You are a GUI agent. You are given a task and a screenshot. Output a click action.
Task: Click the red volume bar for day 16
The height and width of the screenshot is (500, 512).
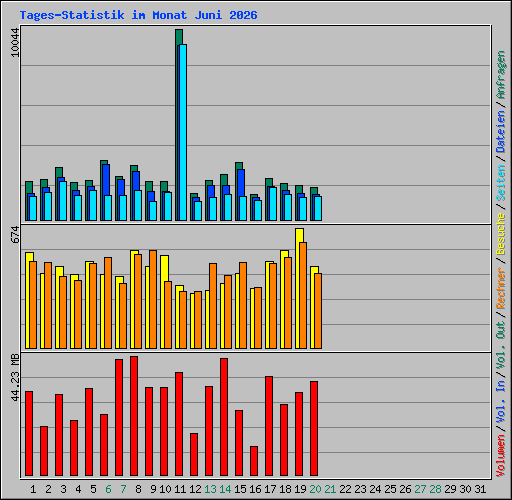point(254,461)
